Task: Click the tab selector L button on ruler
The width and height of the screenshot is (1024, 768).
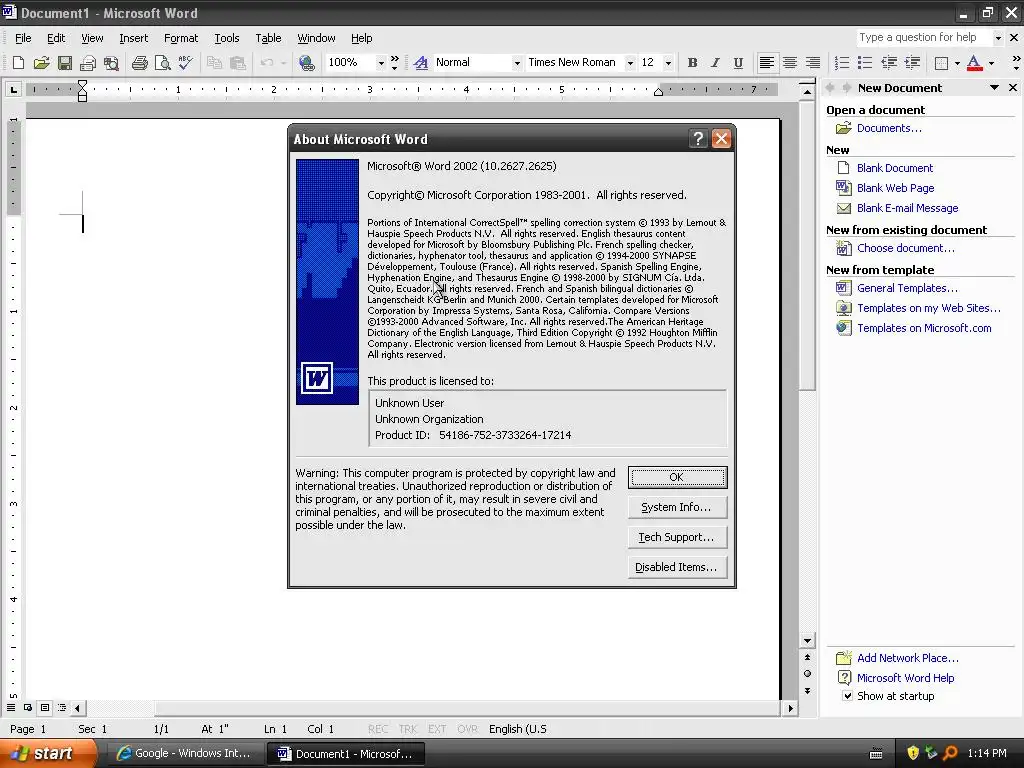Action: tap(13, 89)
